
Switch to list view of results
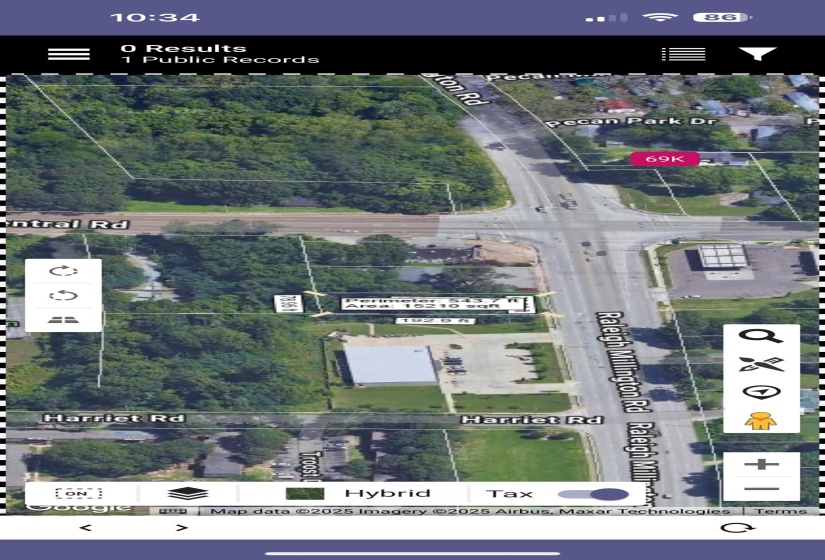click(x=683, y=53)
